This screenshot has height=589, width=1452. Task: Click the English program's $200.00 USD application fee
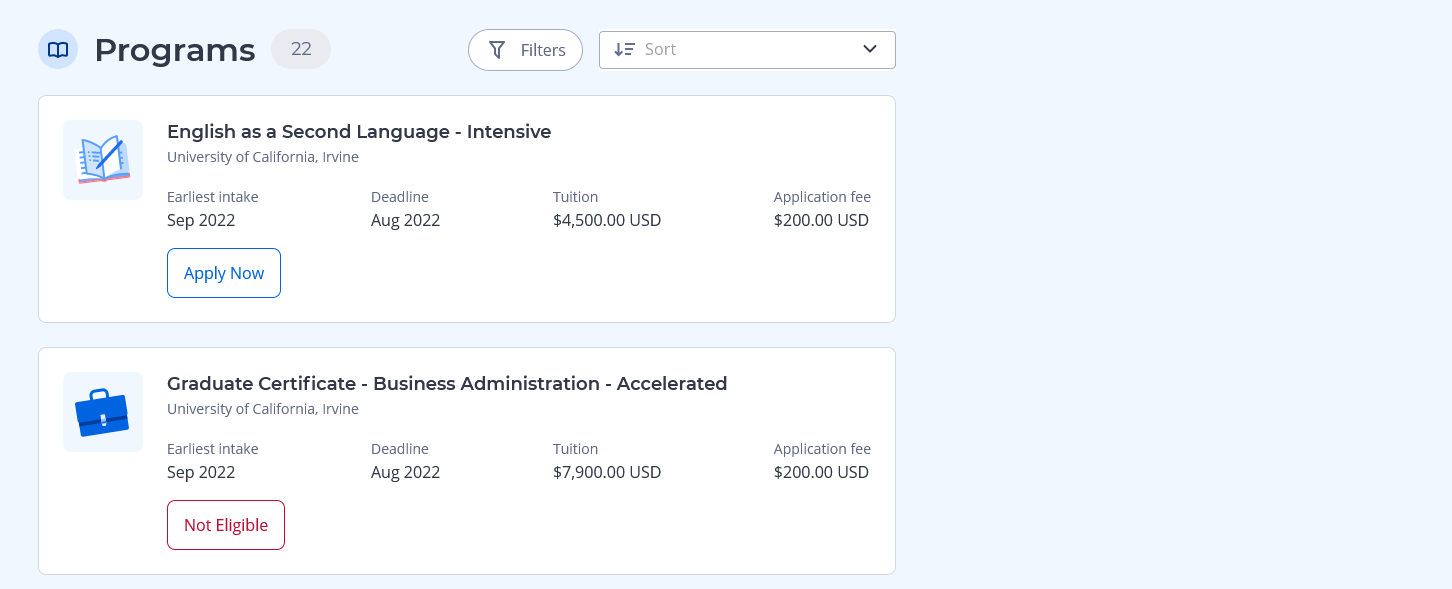click(x=821, y=220)
